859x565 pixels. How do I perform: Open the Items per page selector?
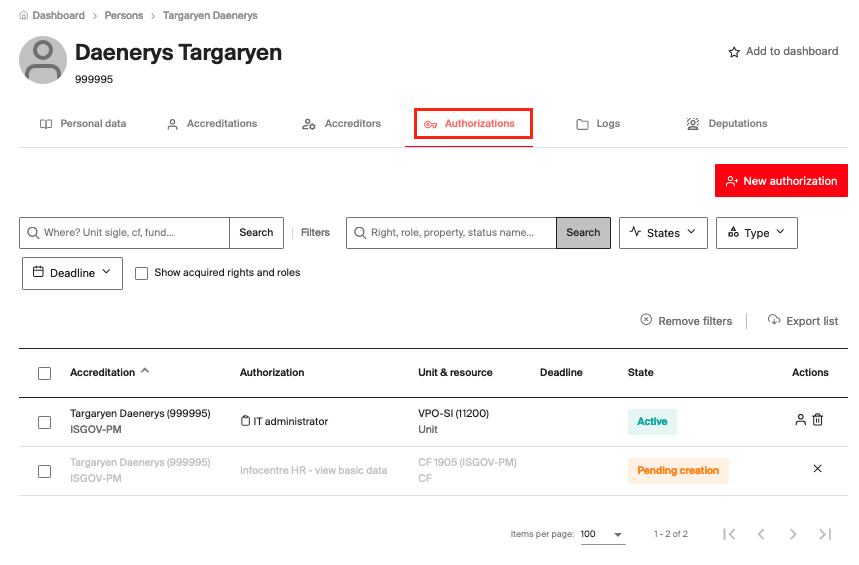click(602, 534)
